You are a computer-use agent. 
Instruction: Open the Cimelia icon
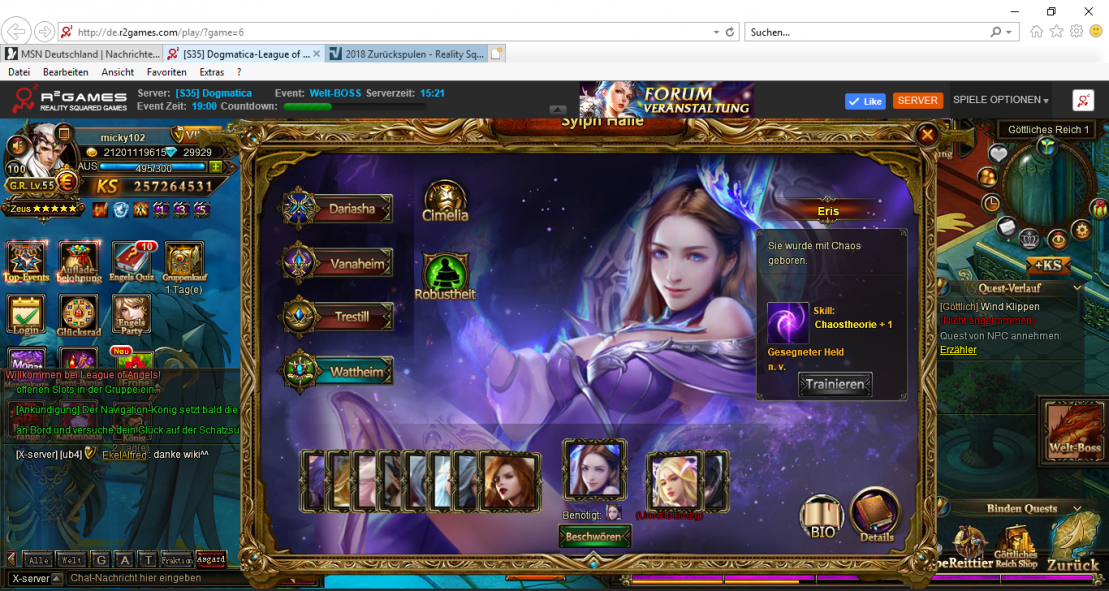pos(445,198)
